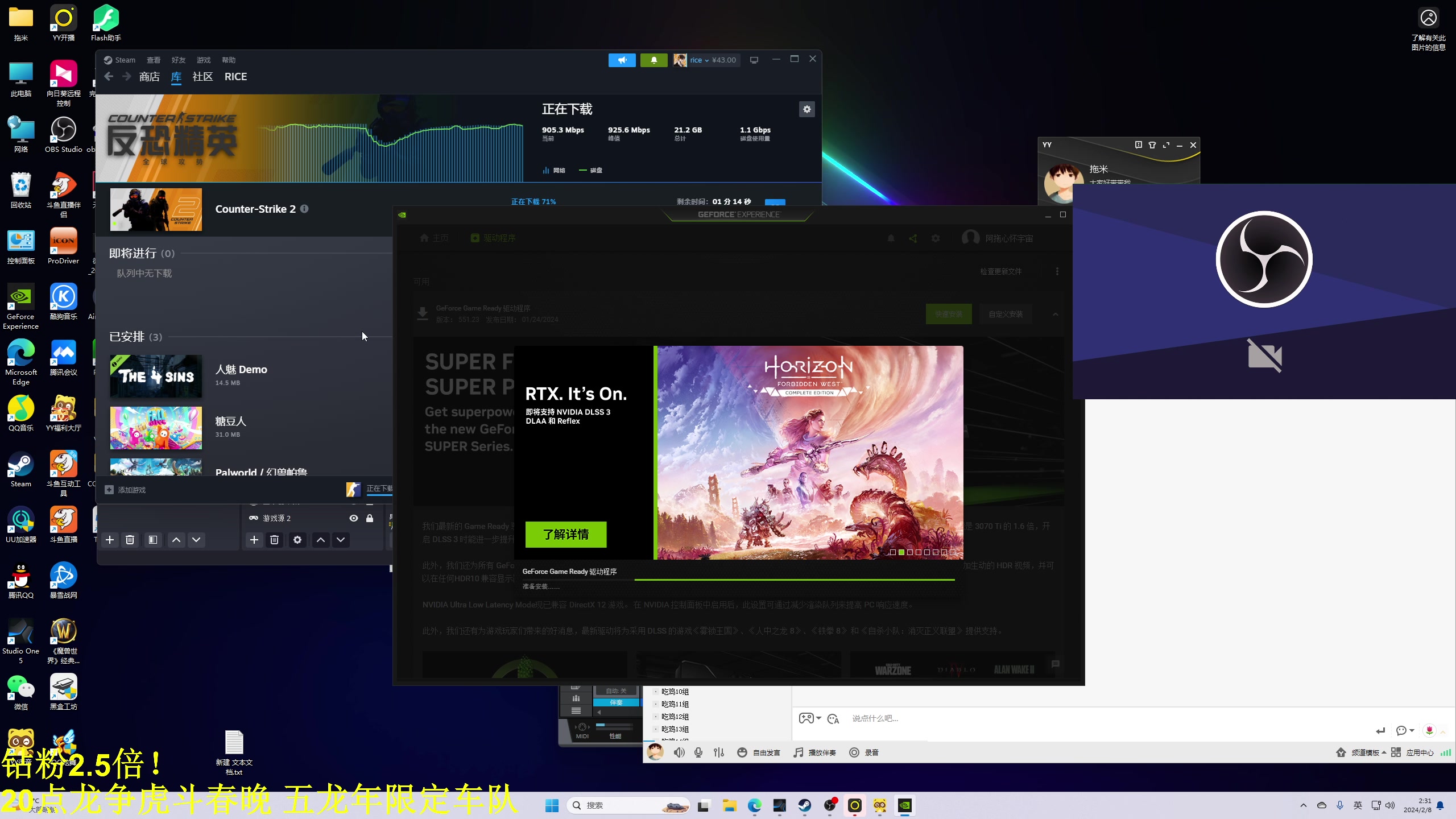The width and height of the screenshot is (1456, 819).
Task: Click Counter-Strike 2 info icon
Action: tap(304, 209)
